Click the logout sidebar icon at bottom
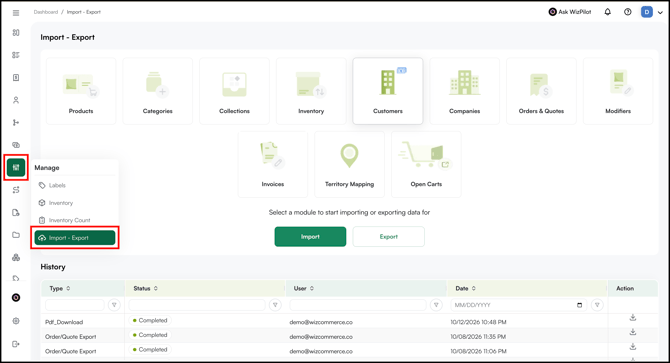 [16, 344]
